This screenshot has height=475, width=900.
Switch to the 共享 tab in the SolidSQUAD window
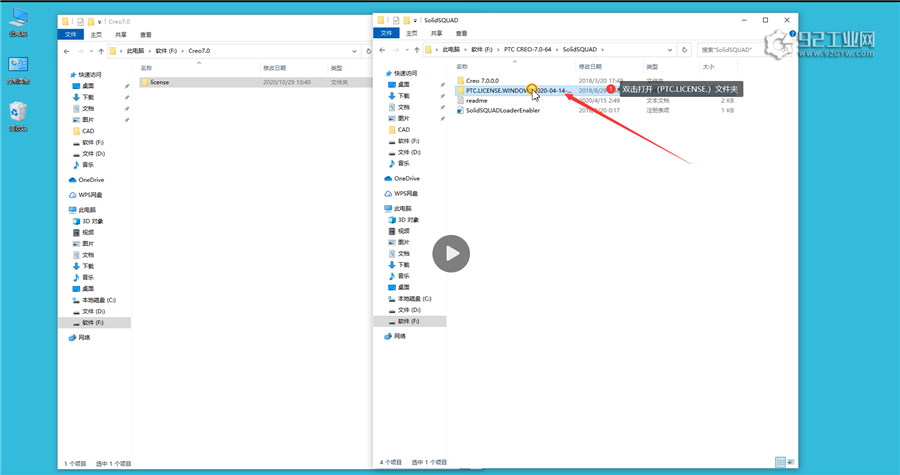click(x=436, y=33)
